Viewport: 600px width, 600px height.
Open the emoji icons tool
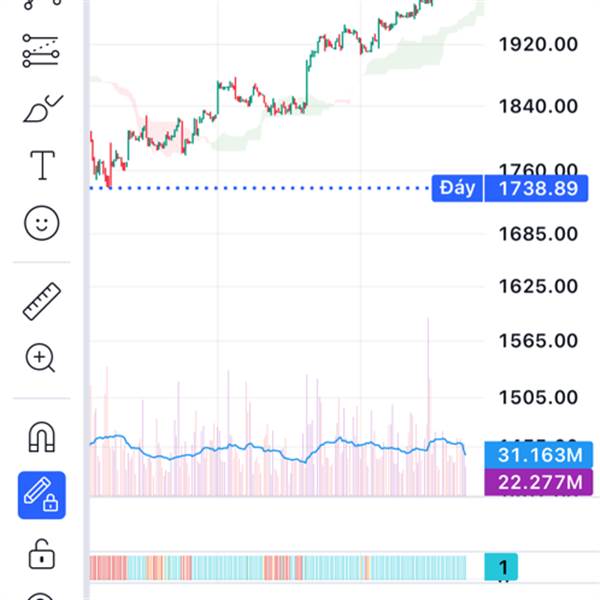click(x=41, y=222)
